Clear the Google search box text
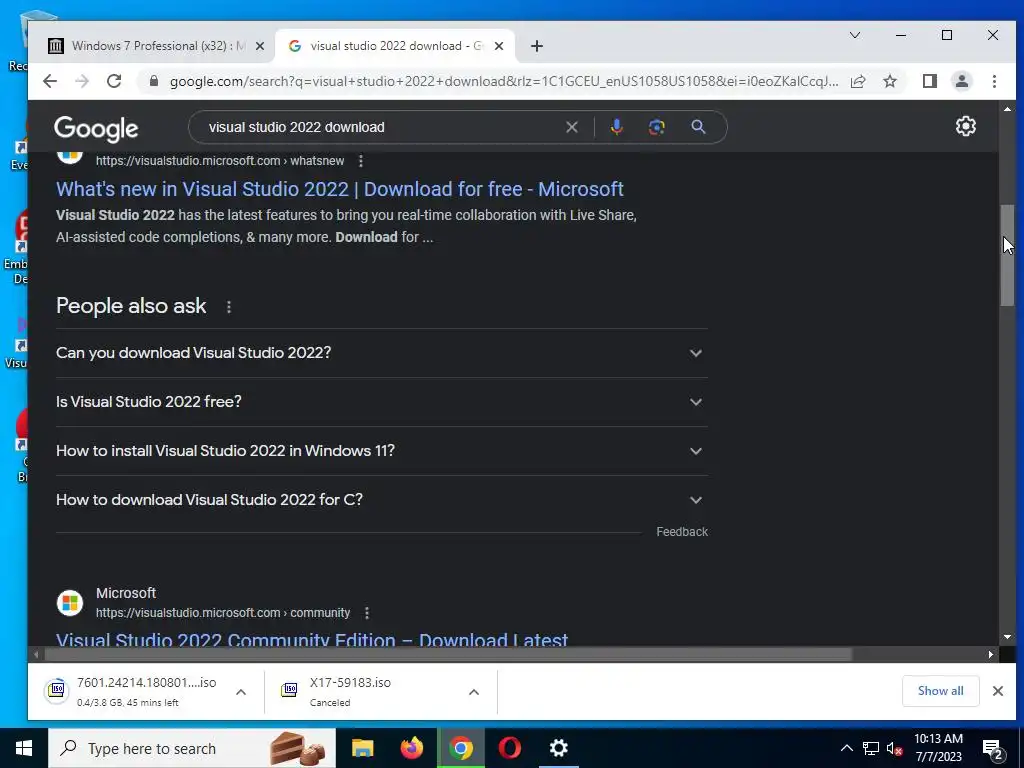This screenshot has width=1024, height=768. tap(571, 127)
